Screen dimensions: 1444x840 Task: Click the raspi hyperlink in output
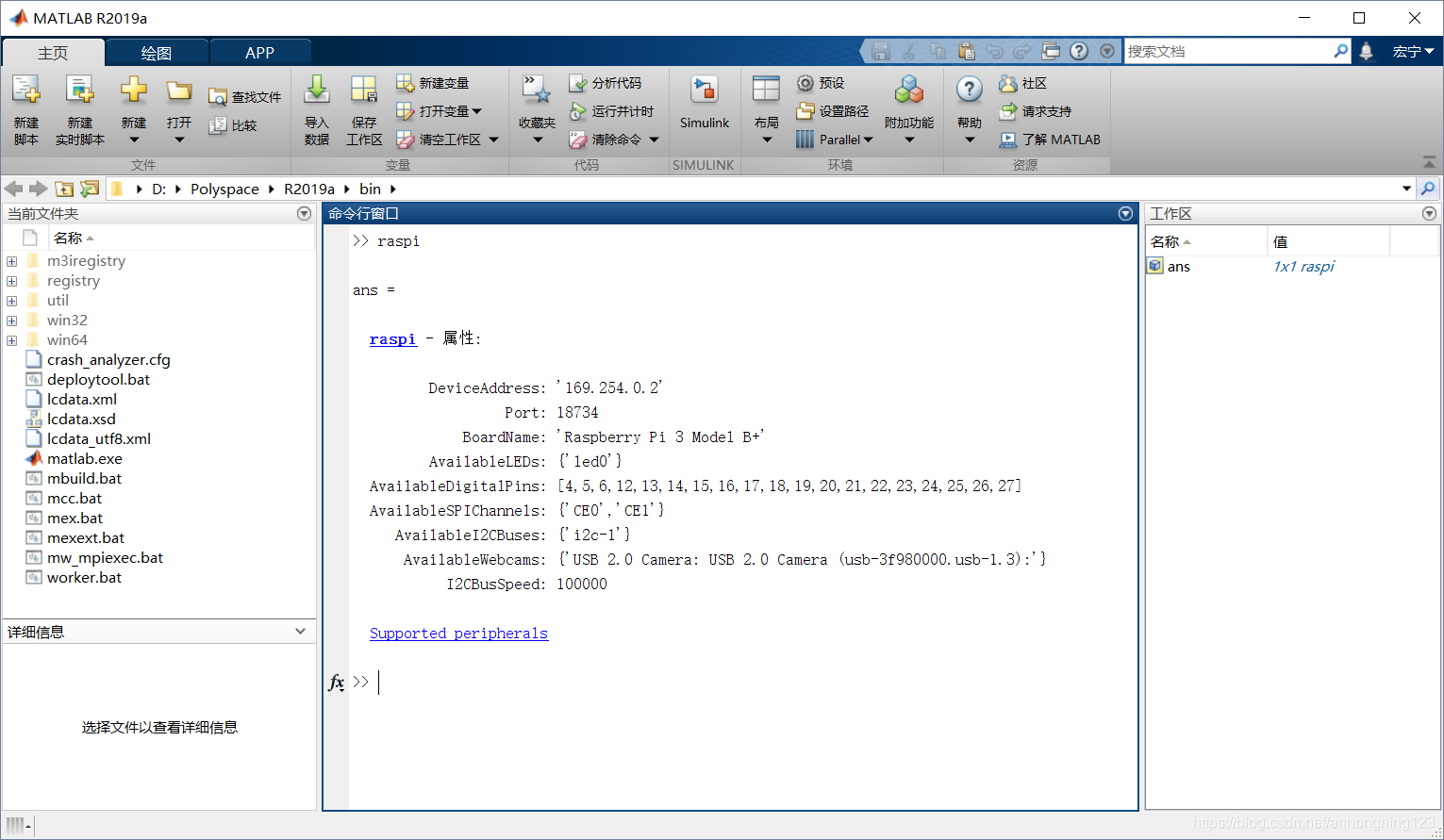[392, 339]
